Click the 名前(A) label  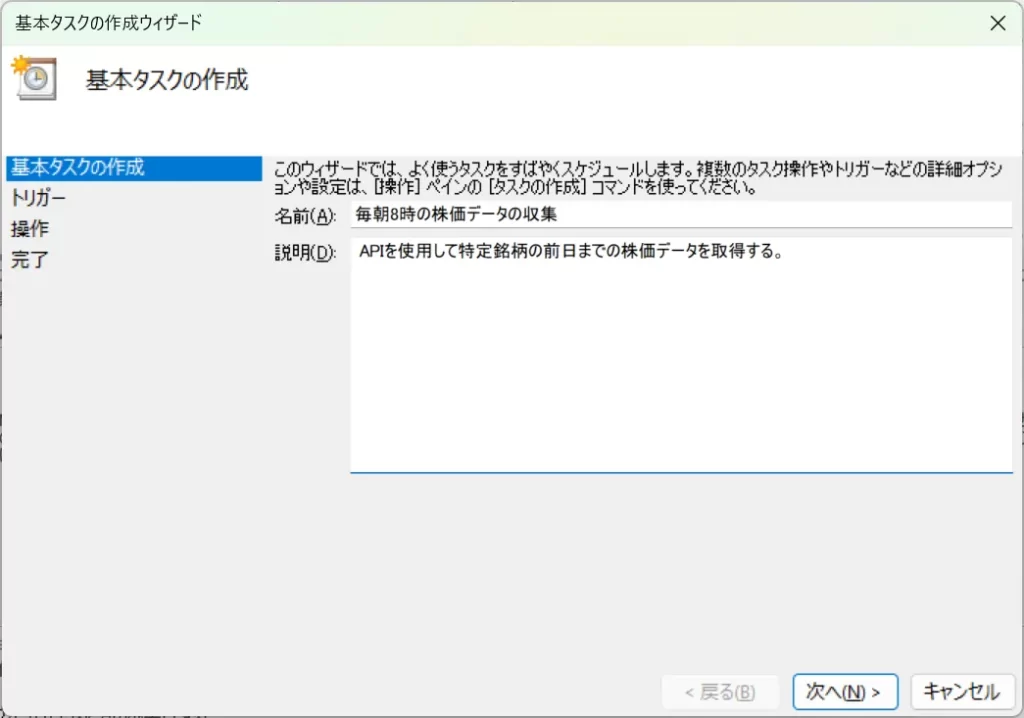[305, 216]
